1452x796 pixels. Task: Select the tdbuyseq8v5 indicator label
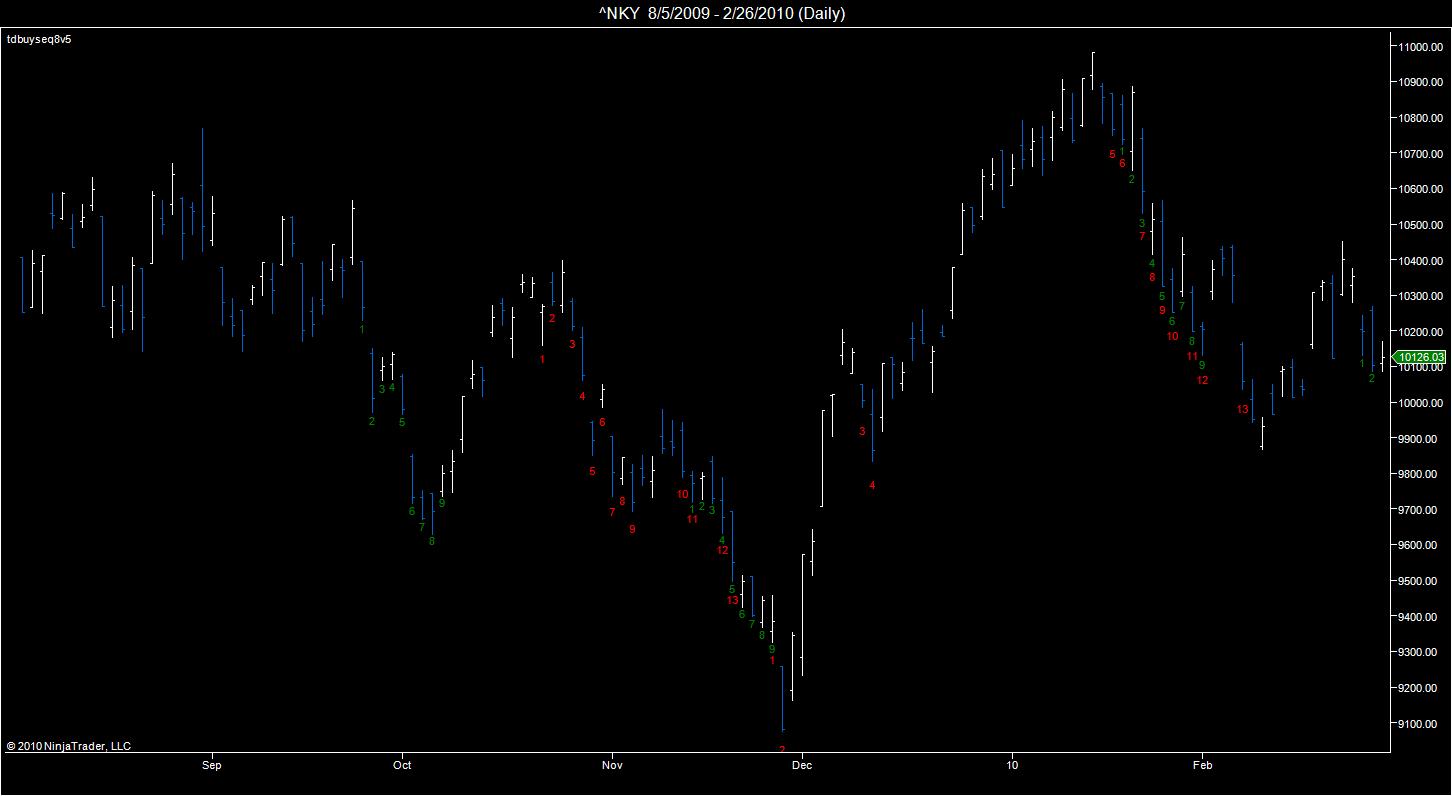pyautogui.click(x=39, y=39)
